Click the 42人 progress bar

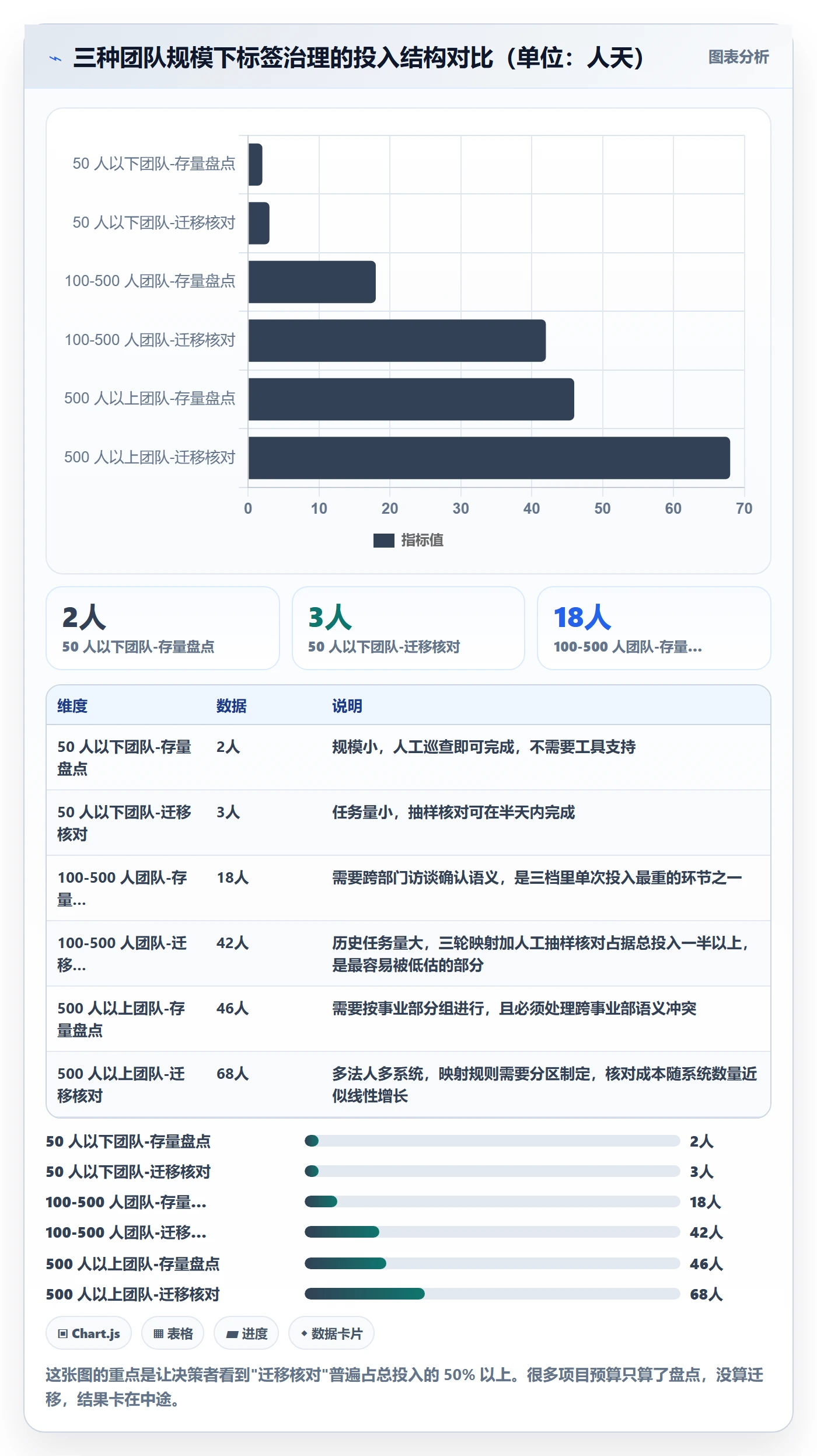point(493,1232)
